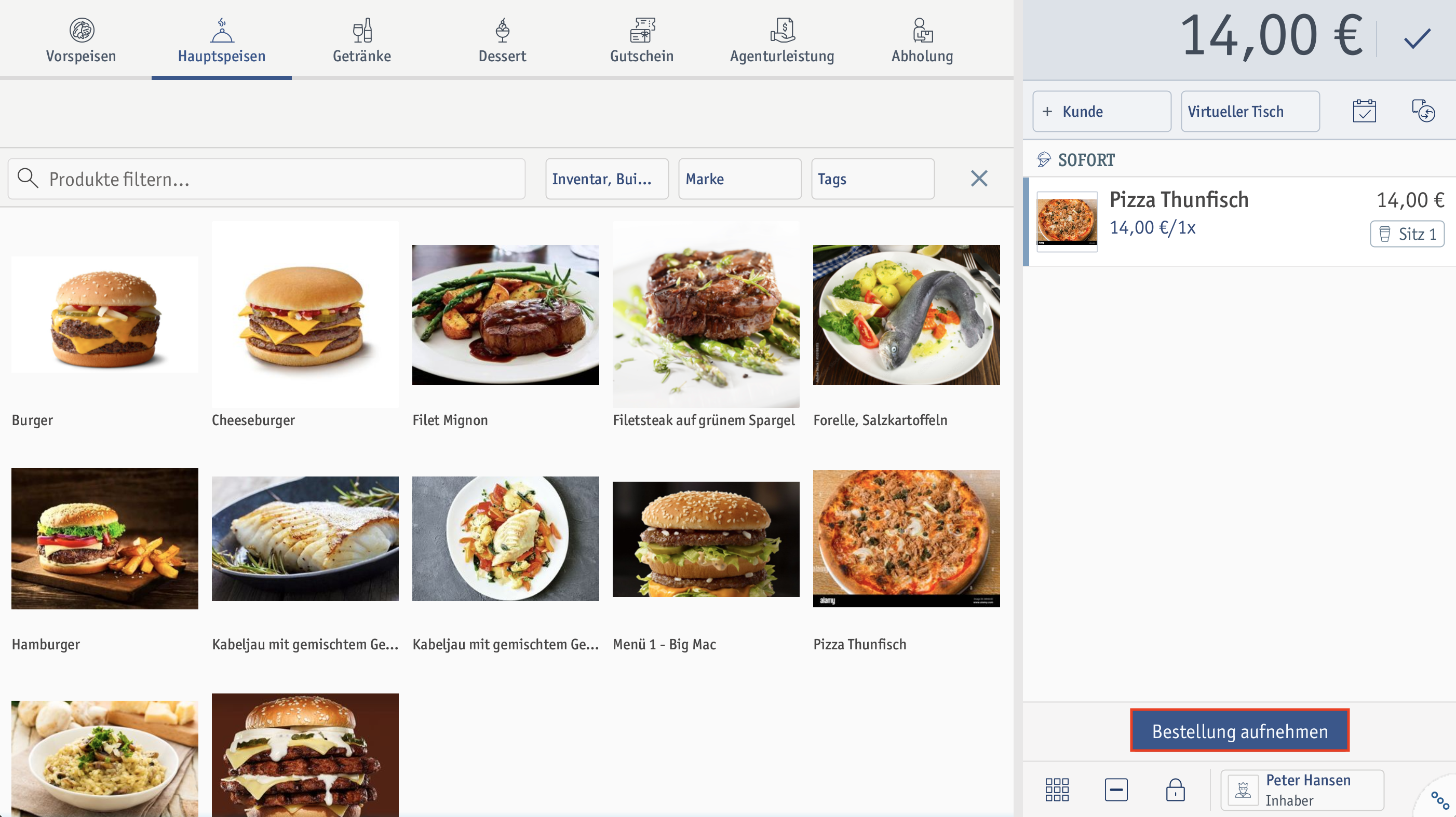Open the Agenturleistung tab
The height and width of the screenshot is (817, 1456).
click(x=782, y=39)
